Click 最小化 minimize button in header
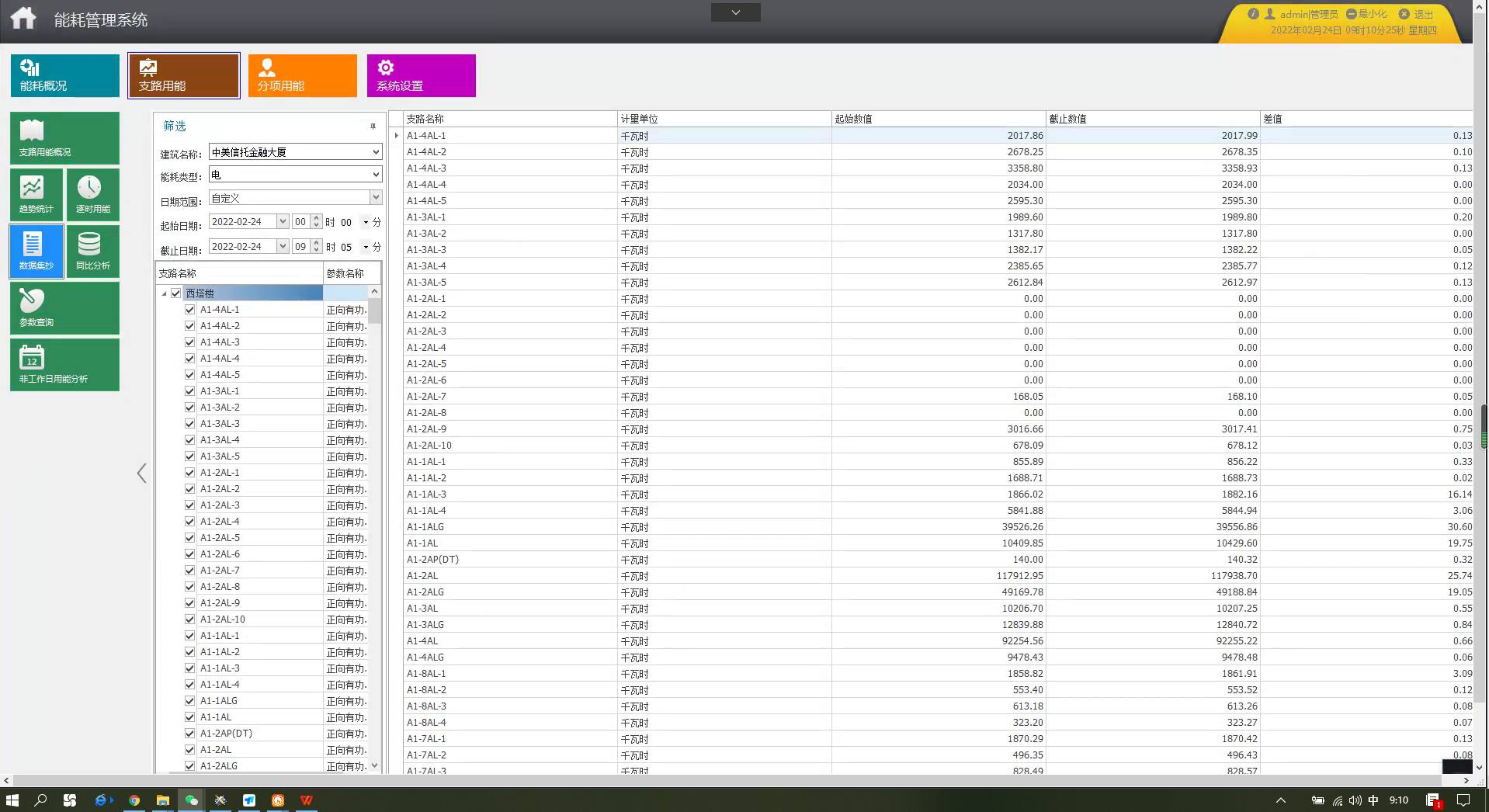Screen dimensions: 1489x812 1366,14
